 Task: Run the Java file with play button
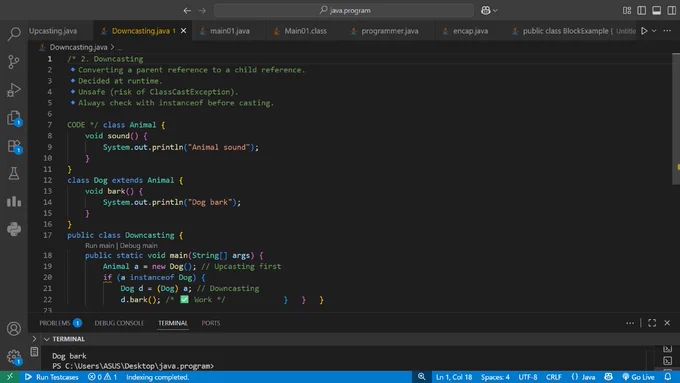tap(644, 31)
